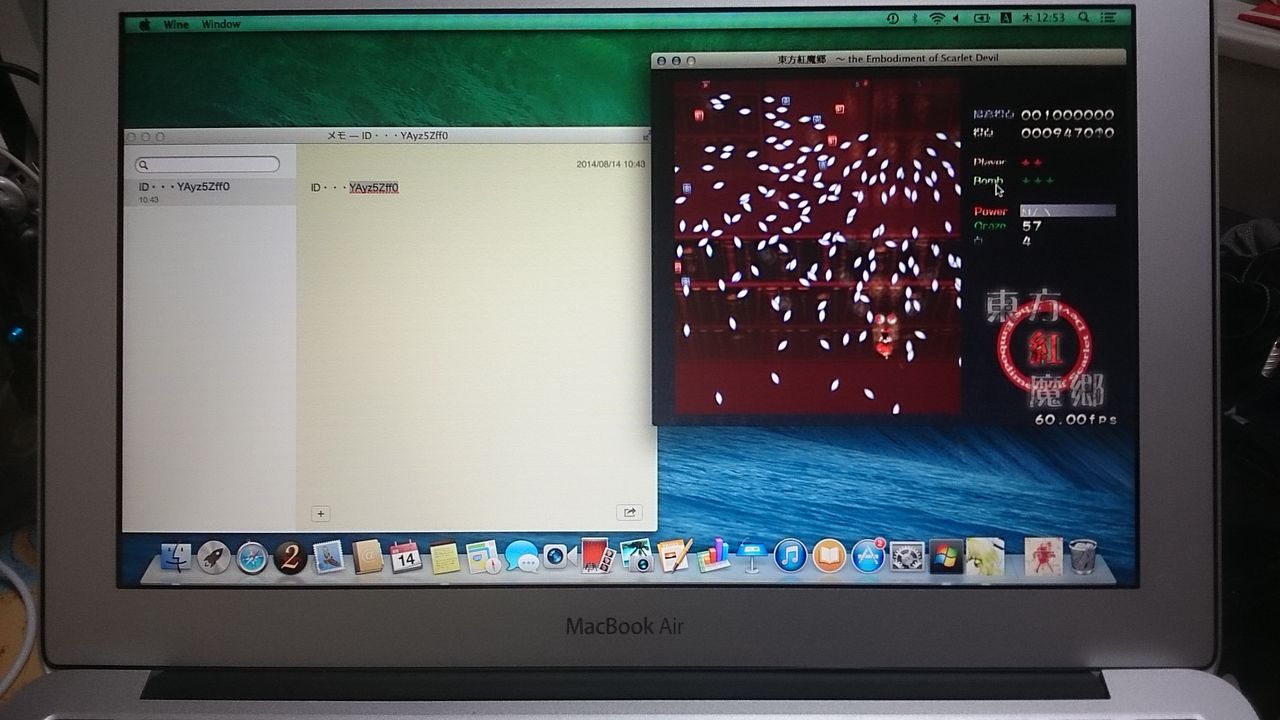
Task: Click the note date 2014/08/14 10:43
Action: point(611,164)
